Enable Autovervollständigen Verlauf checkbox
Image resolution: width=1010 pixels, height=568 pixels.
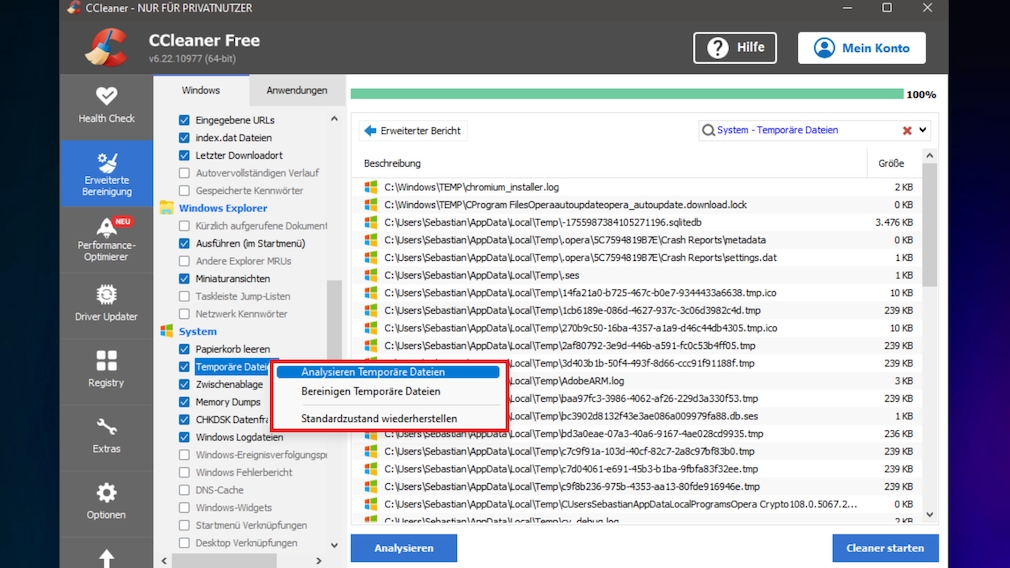tap(184, 173)
